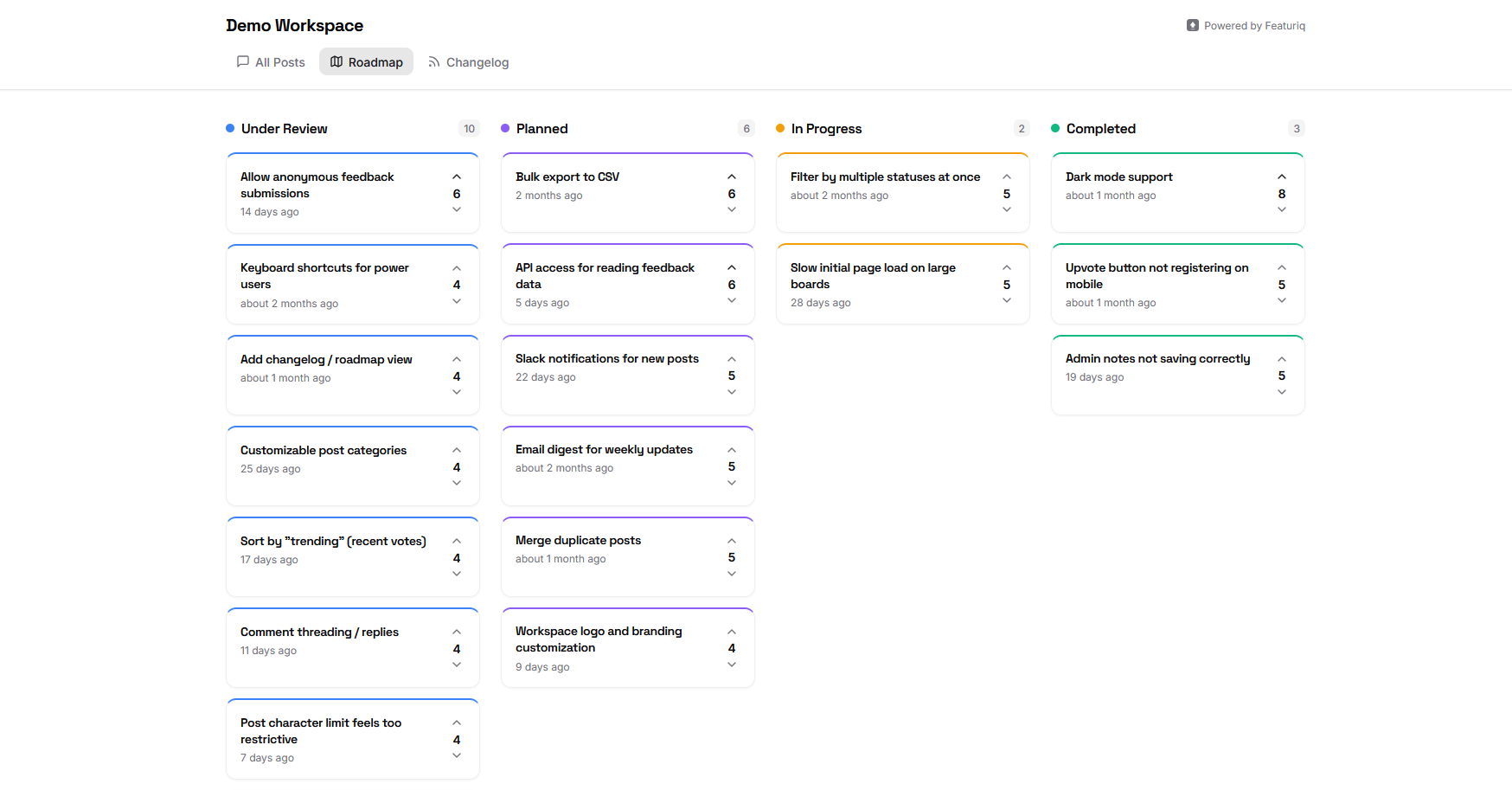Image resolution: width=1512 pixels, height=790 pixels.
Task: Click the Demo Workspace title
Action: click(x=295, y=26)
